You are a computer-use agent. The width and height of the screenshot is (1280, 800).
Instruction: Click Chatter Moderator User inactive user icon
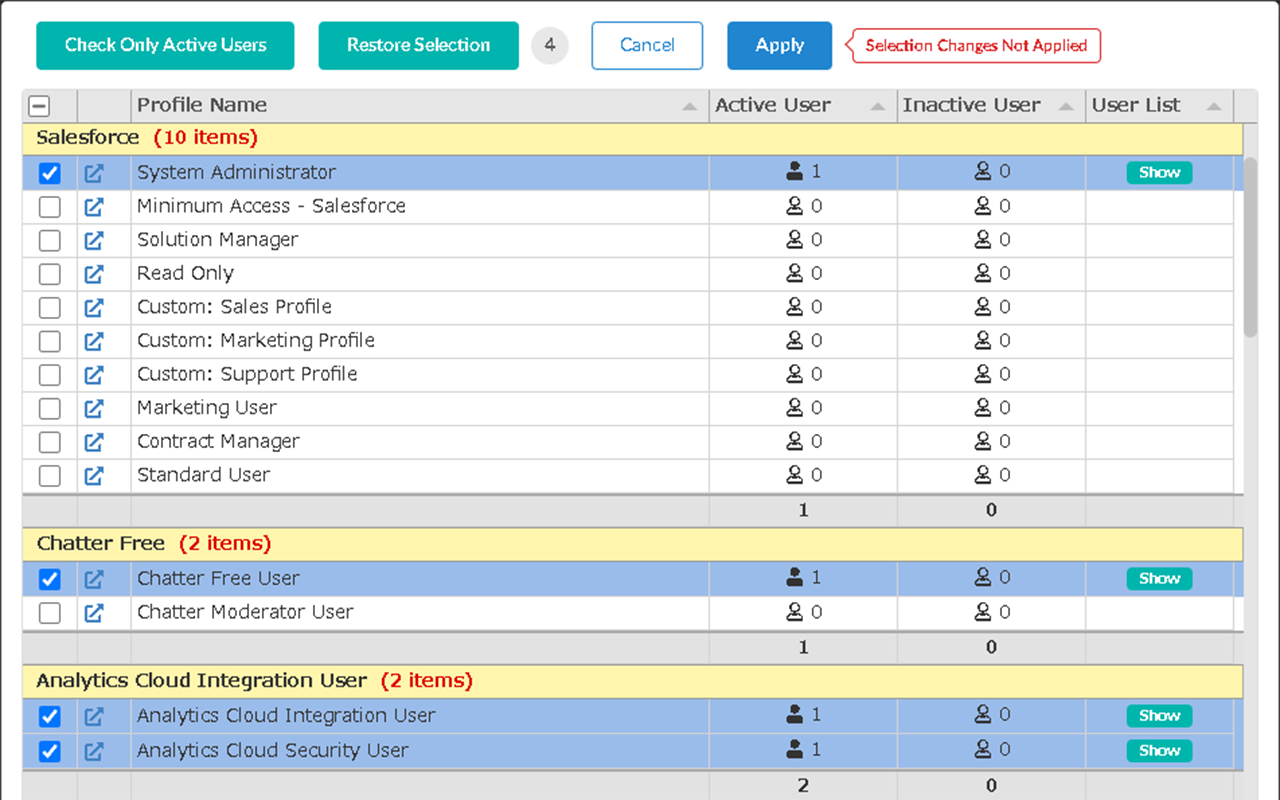click(x=983, y=611)
